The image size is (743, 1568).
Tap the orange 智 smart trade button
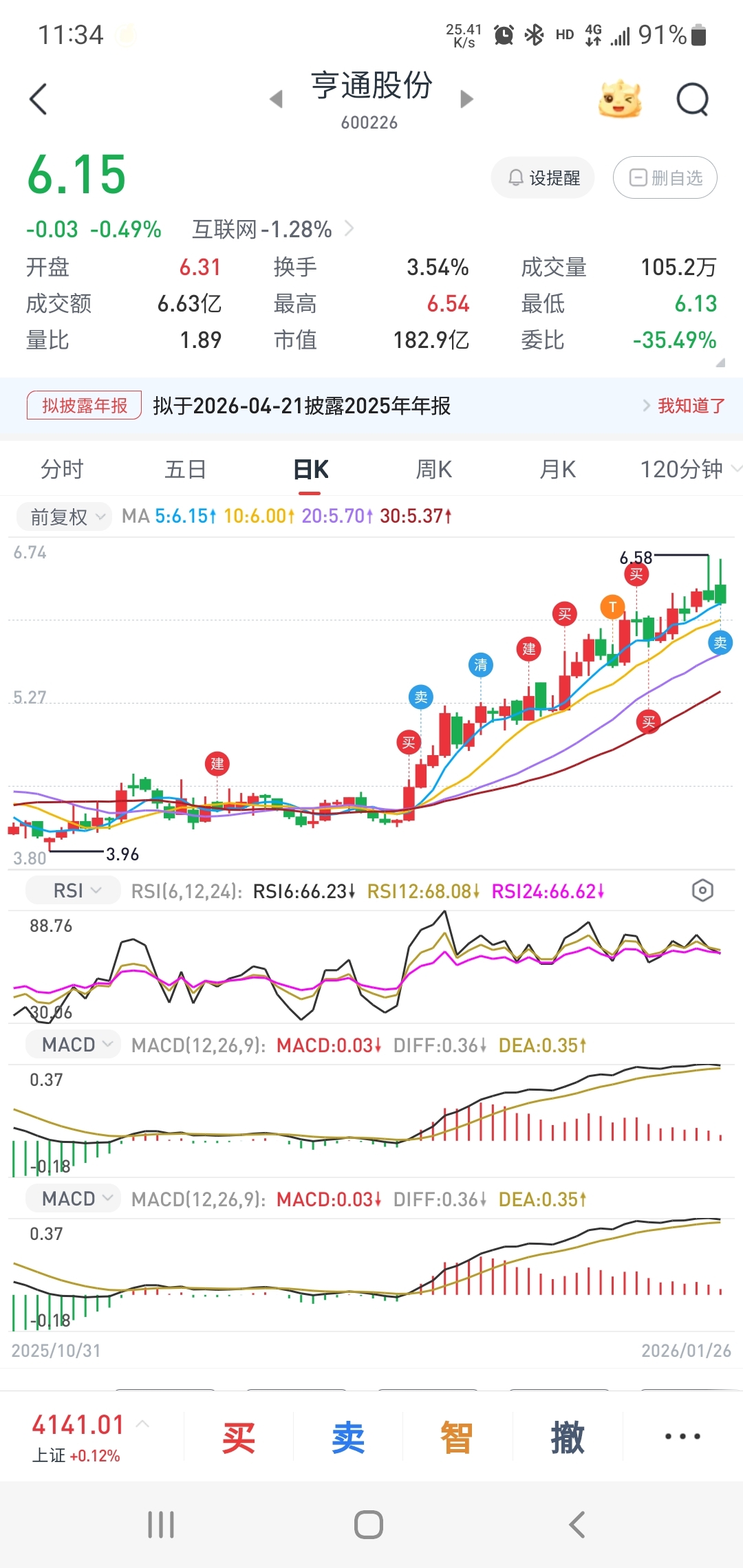(x=457, y=1437)
